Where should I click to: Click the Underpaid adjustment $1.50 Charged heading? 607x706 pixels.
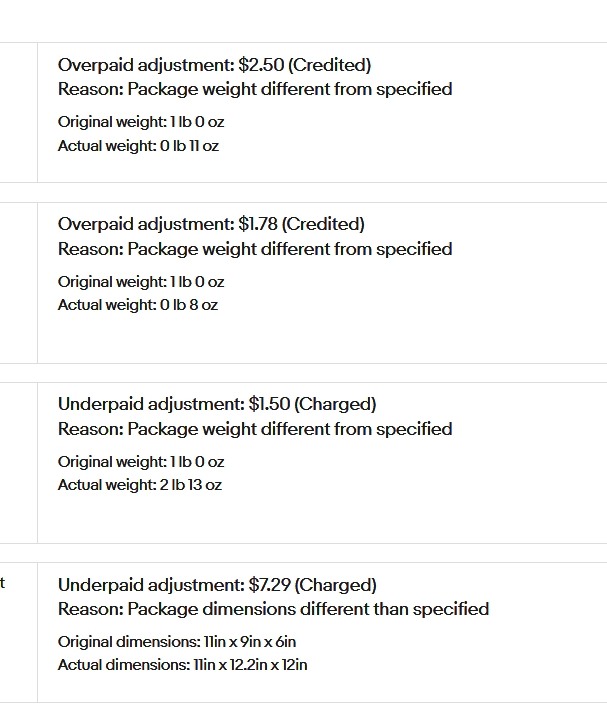tap(217, 404)
